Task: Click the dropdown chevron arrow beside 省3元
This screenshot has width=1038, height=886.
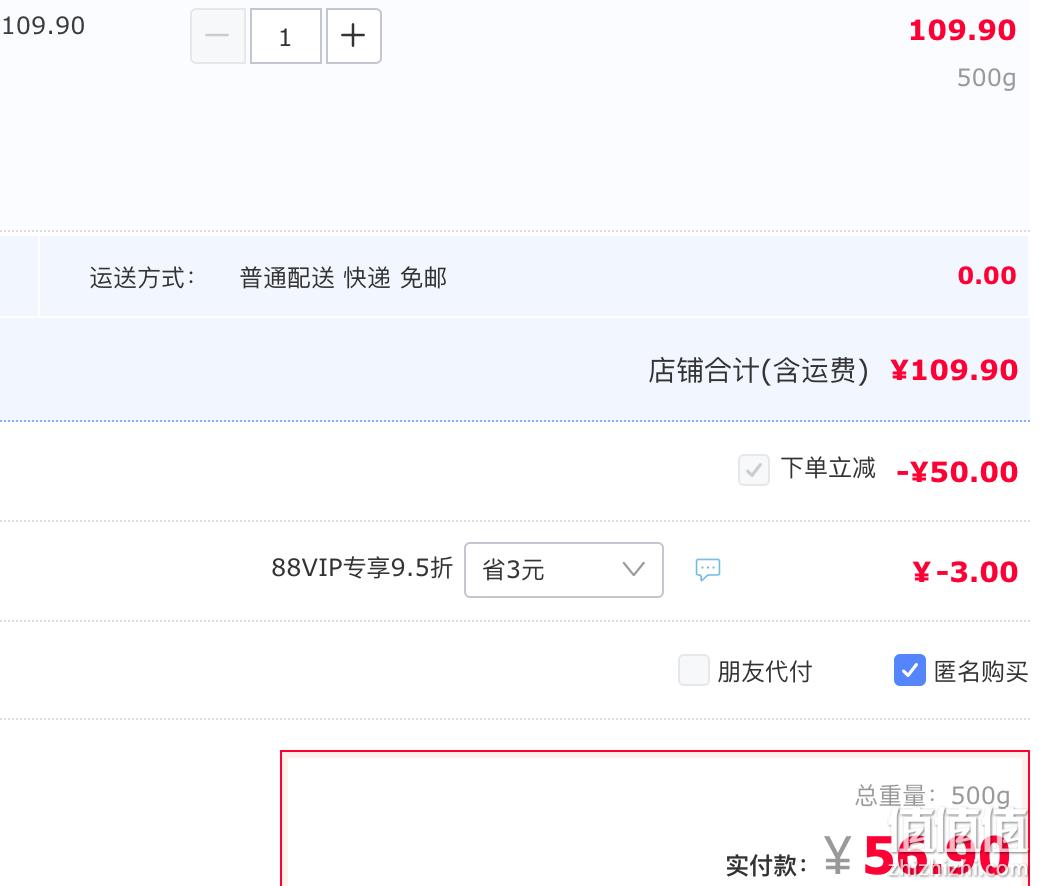Action: coord(634,569)
